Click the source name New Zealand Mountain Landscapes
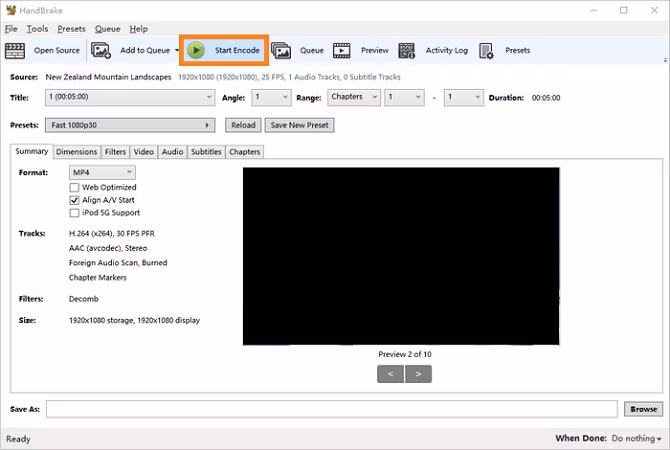This screenshot has height=450, width=670. (109, 77)
